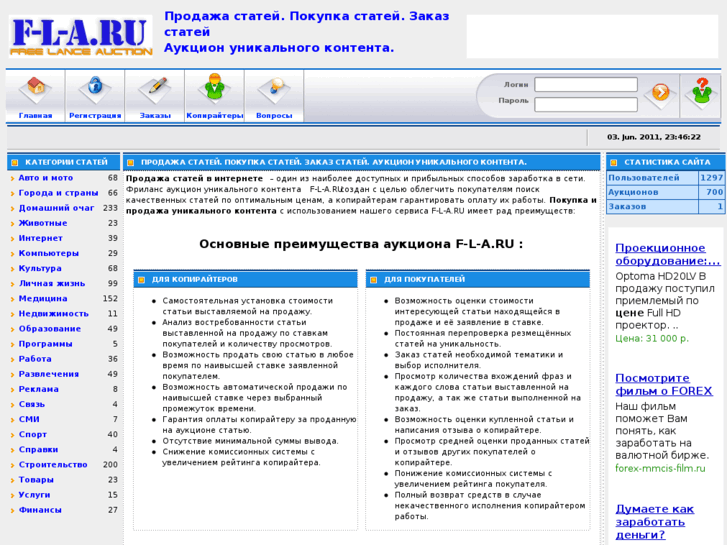Open the Авто и мото category
Viewport: 727px width, 545px height.
(45, 178)
